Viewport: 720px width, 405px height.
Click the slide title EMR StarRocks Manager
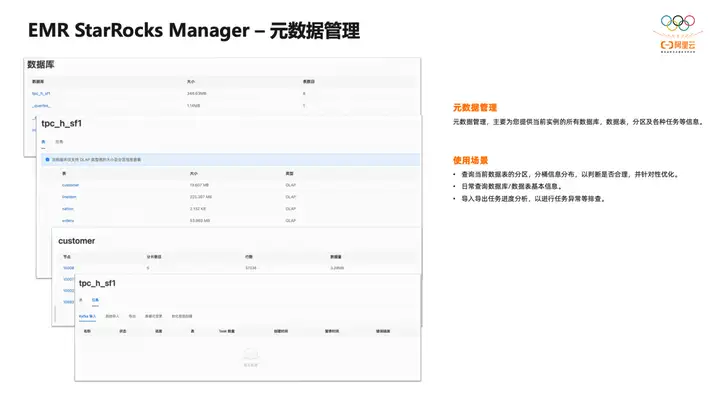click(x=193, y=31)
